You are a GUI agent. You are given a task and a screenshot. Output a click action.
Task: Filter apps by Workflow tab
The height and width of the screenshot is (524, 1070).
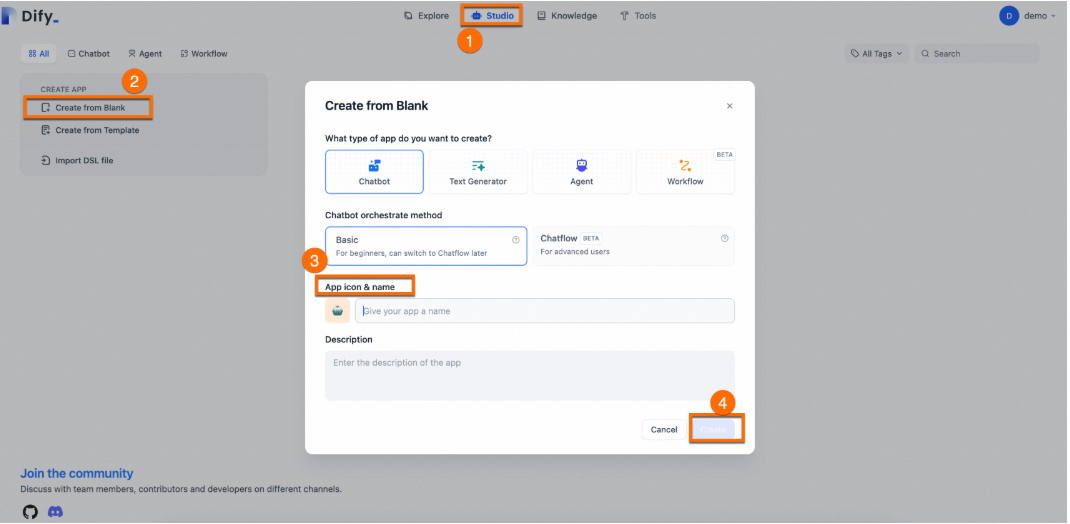click(x=204, y=53)
